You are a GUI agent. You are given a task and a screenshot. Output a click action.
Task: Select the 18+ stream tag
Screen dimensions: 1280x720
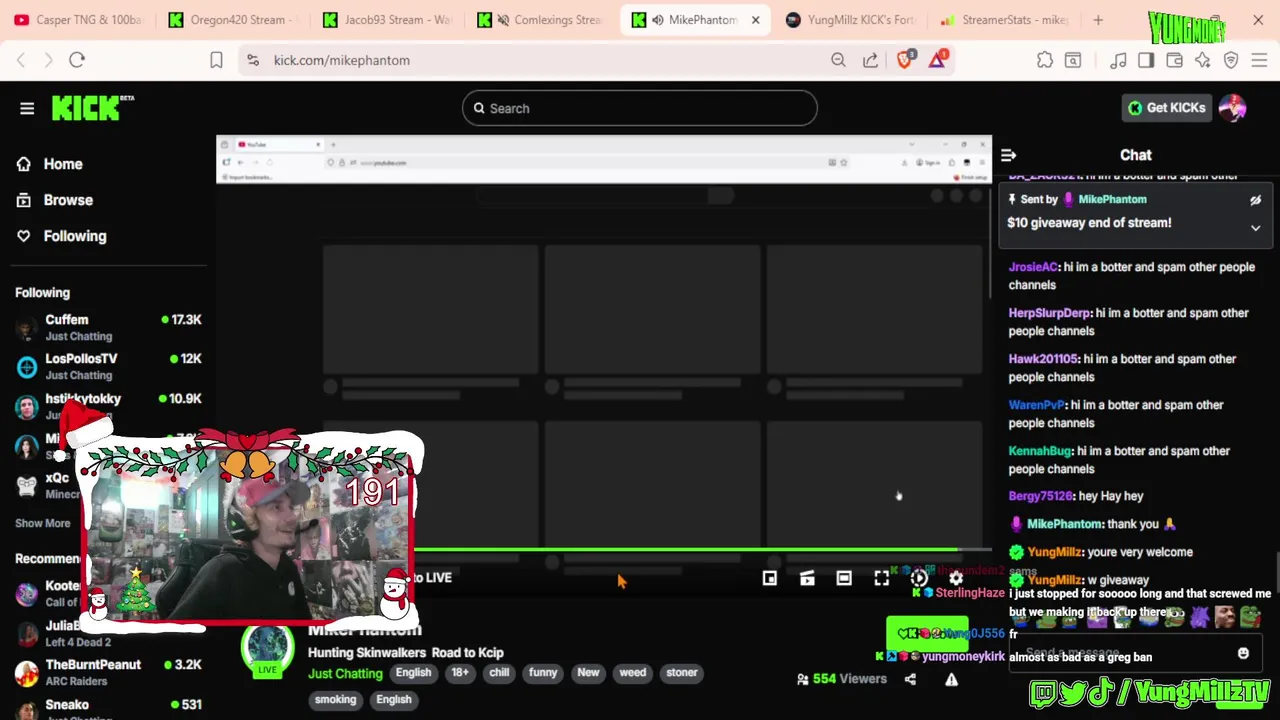(460, 673)
